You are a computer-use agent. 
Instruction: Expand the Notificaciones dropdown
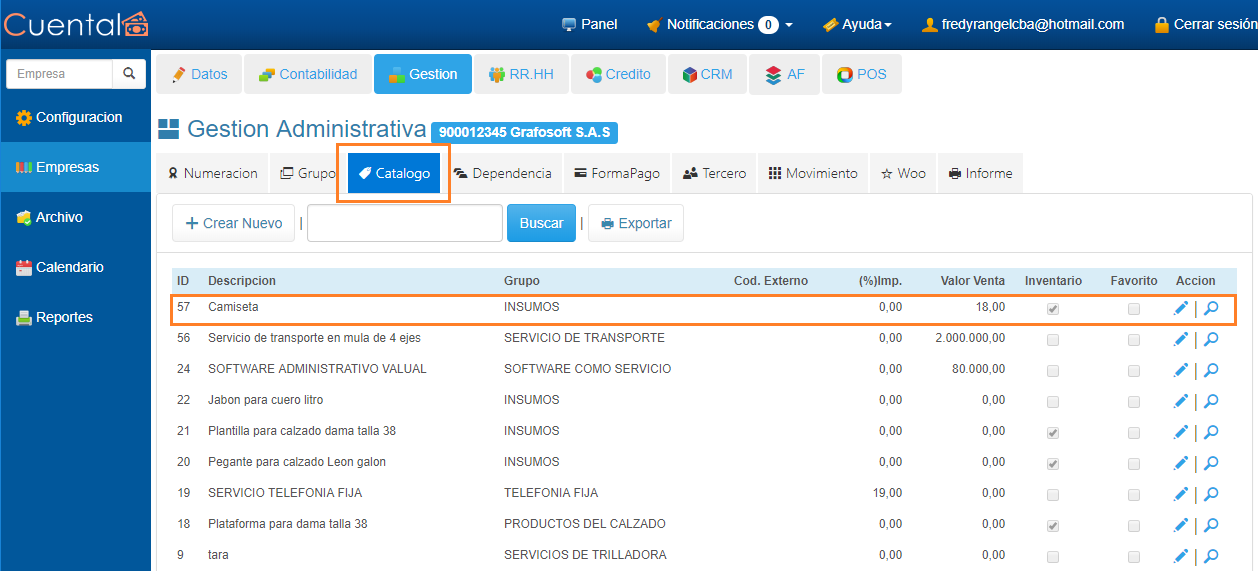(x=720, y=24)
